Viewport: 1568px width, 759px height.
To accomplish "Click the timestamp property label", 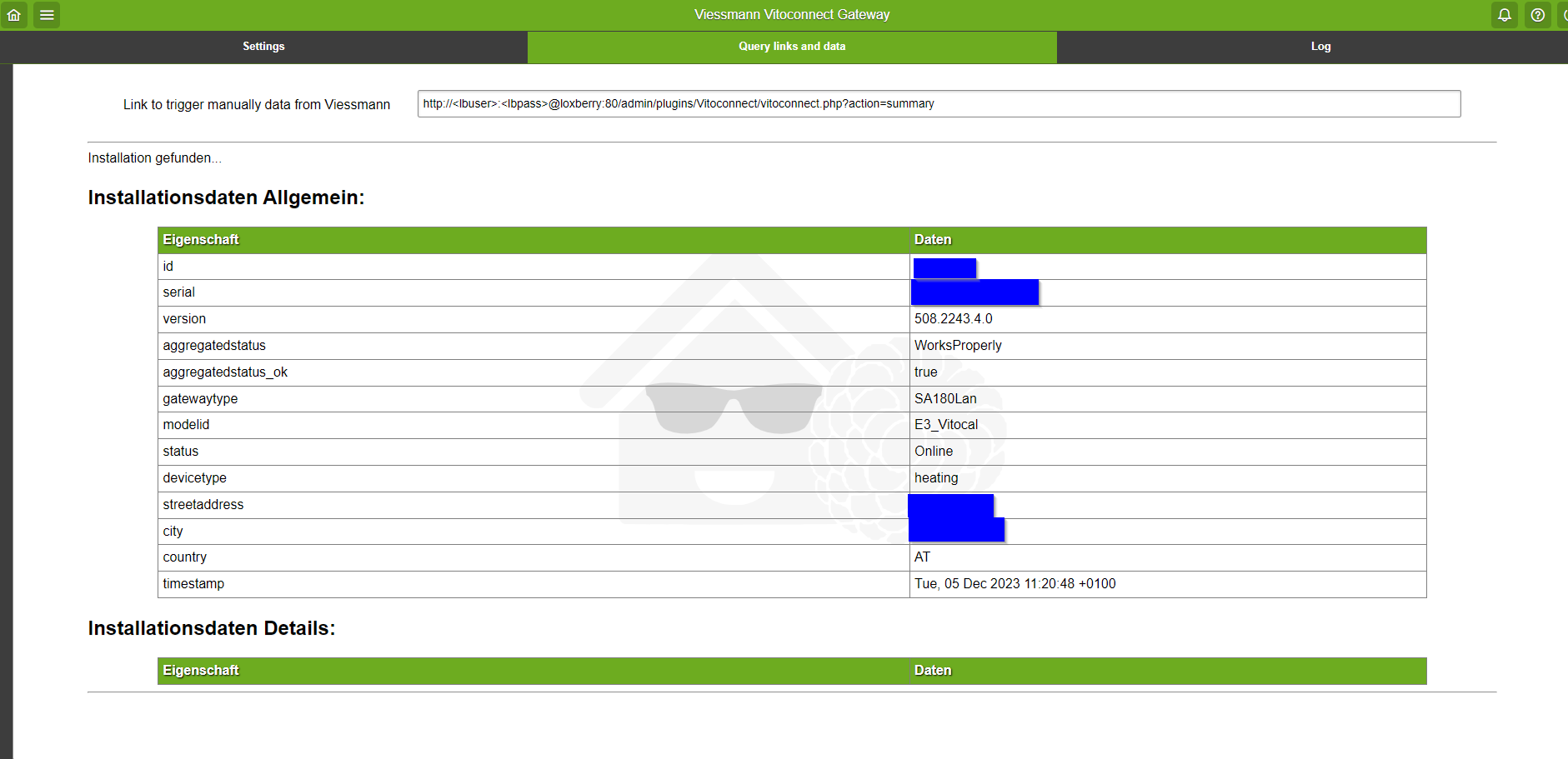I will pyautogui.click(x=193, y=584).
